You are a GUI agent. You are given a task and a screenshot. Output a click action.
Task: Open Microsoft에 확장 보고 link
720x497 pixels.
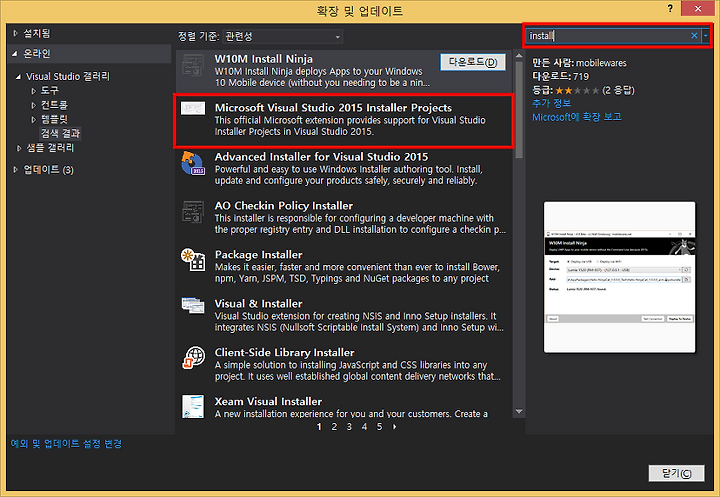[577, 117]
